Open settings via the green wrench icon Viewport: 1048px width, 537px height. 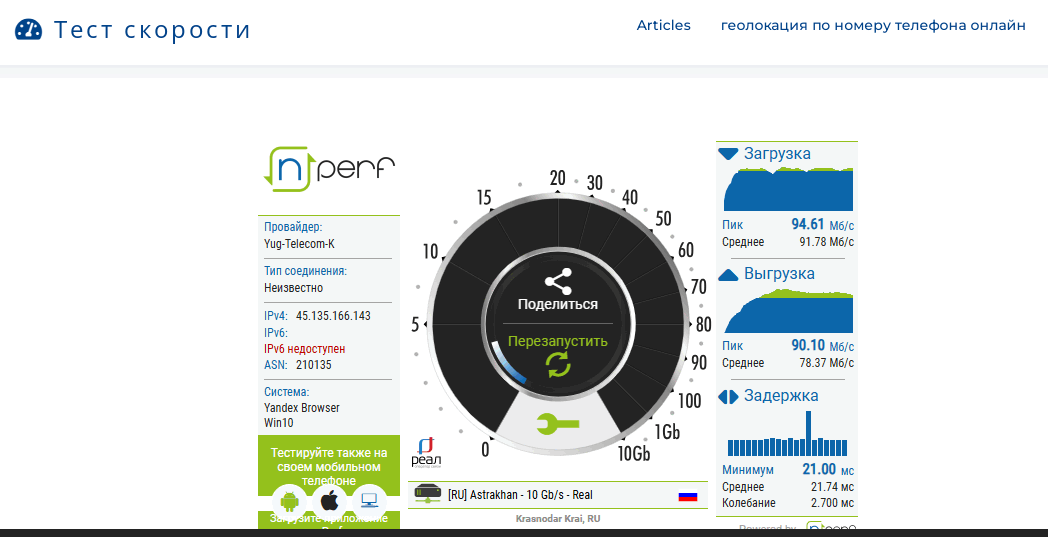[x=558, y=423]
